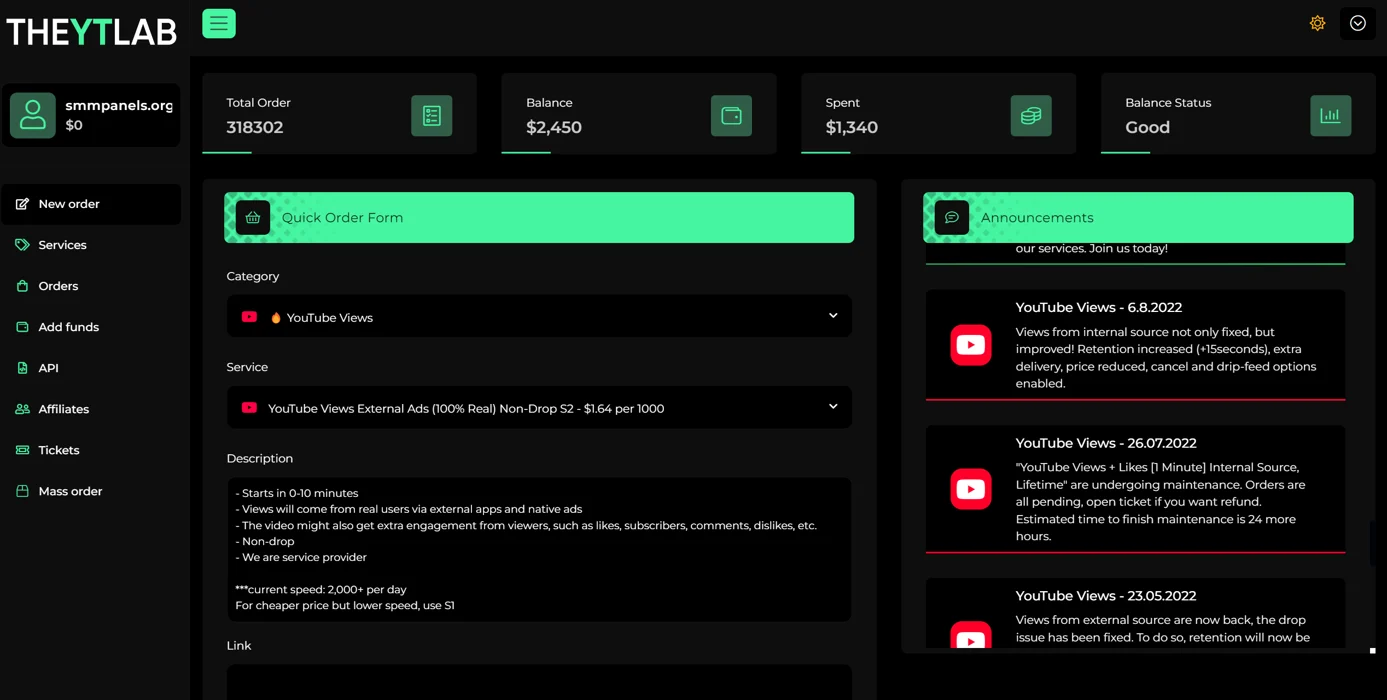Click the Services tag icon
This screenshot has height=700, width=1387.
click(x=22, y=245)
